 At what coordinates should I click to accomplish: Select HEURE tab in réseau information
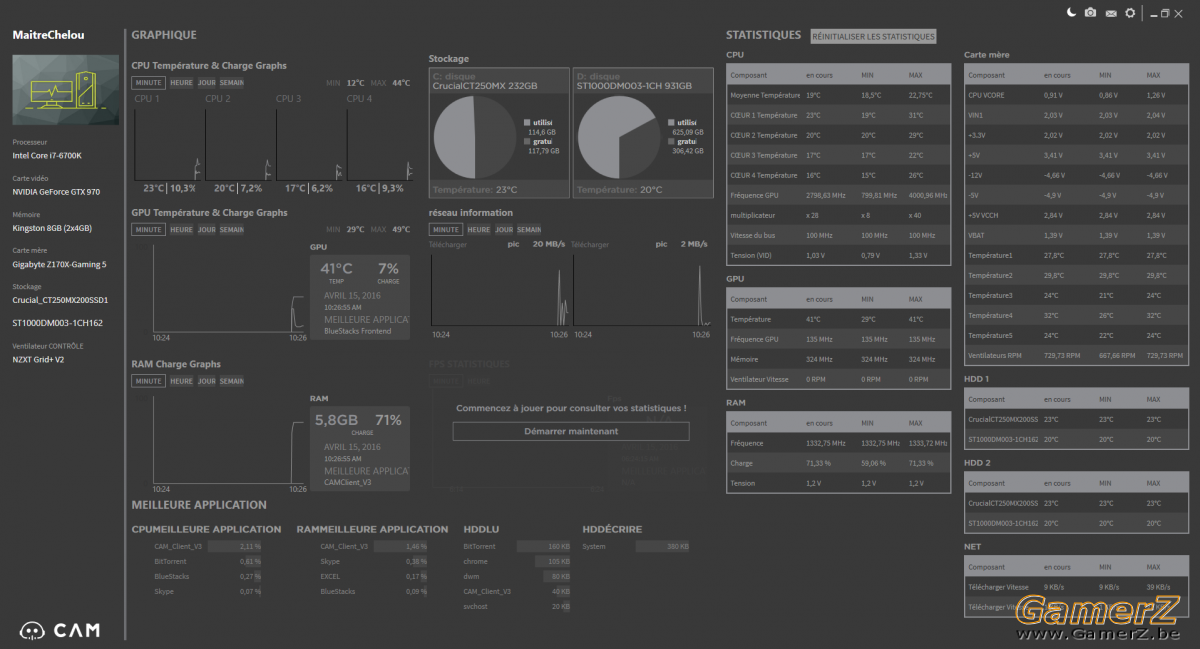coord(479,229)
